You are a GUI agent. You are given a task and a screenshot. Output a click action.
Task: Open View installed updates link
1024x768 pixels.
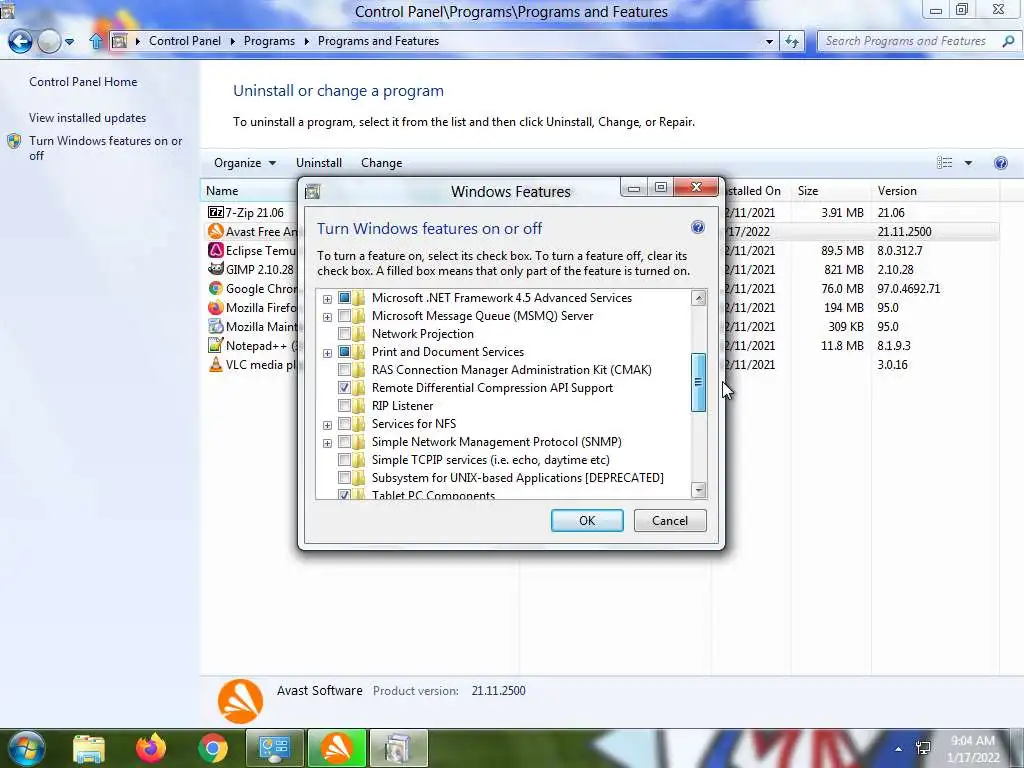tap(88, 118)
